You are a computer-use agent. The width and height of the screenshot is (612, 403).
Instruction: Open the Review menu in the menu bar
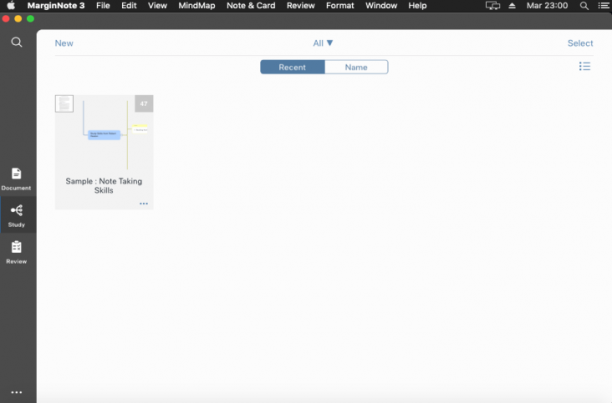[301, 5]
